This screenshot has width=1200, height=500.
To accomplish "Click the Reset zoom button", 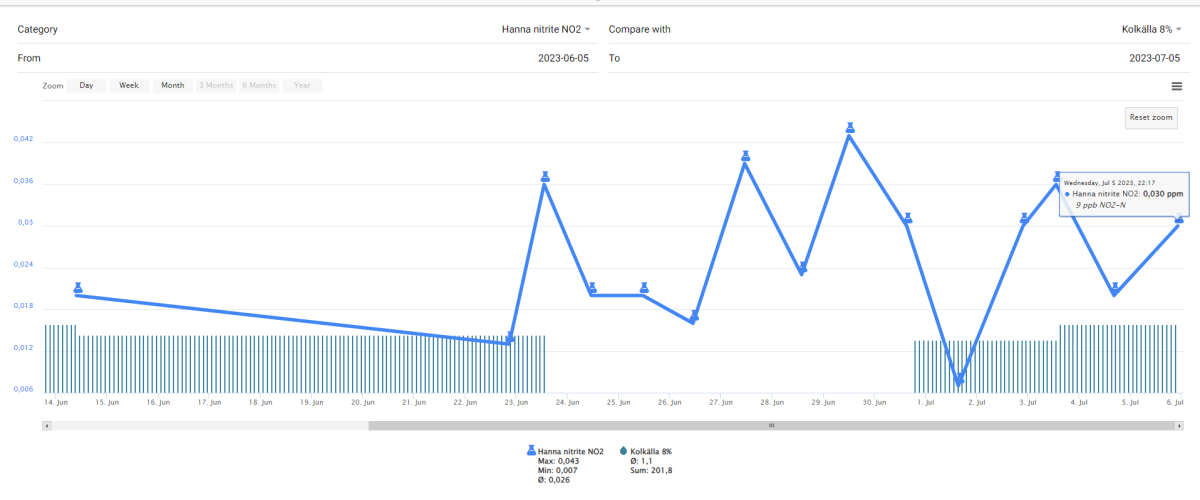I will (1151, 118).
